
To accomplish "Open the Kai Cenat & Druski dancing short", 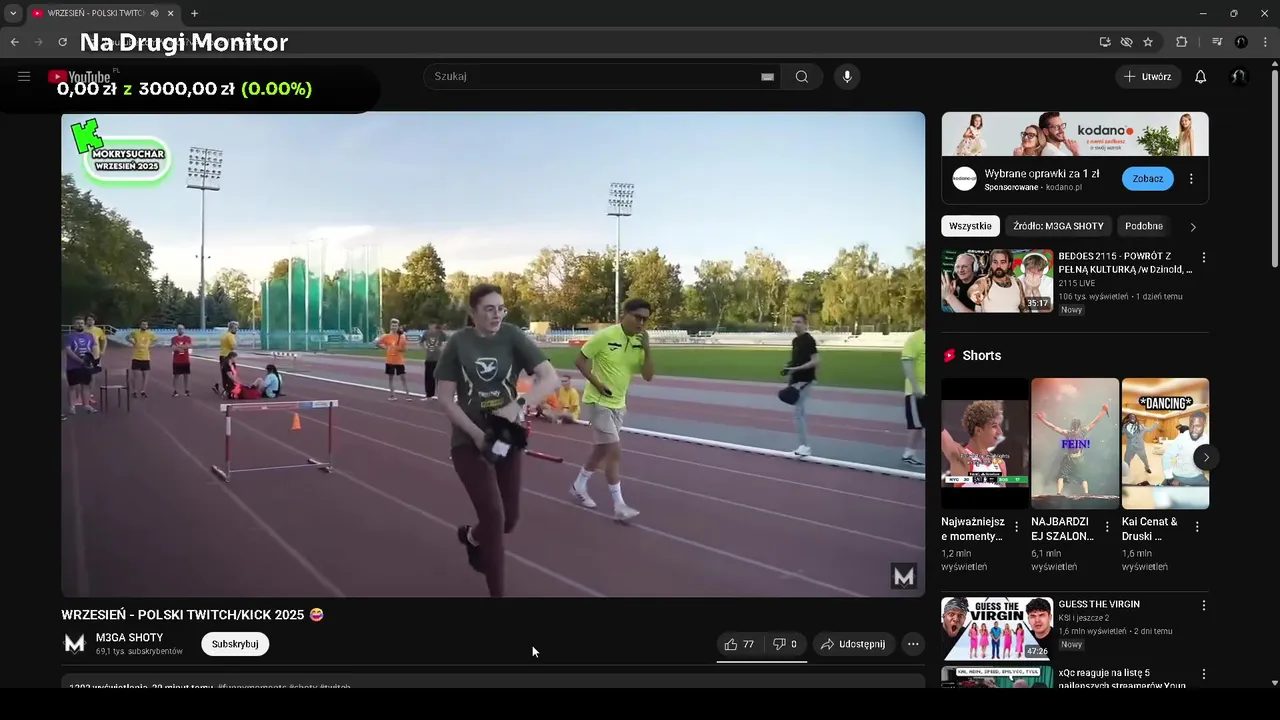I will coord(1165,444).
